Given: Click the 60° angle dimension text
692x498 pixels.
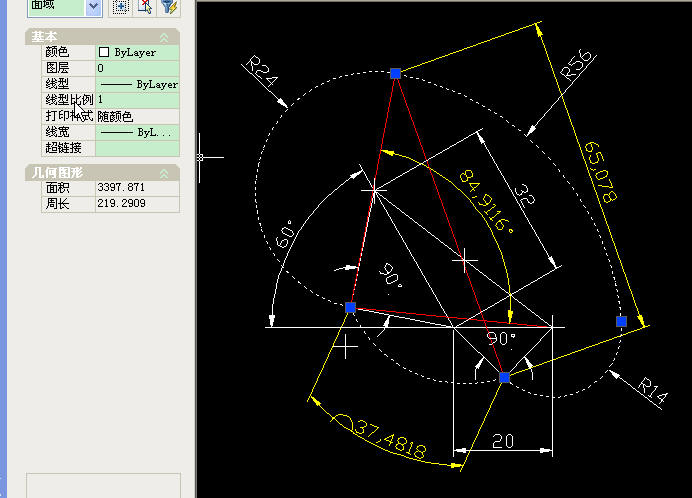Looking at the screenshot, I should (285, 234).
